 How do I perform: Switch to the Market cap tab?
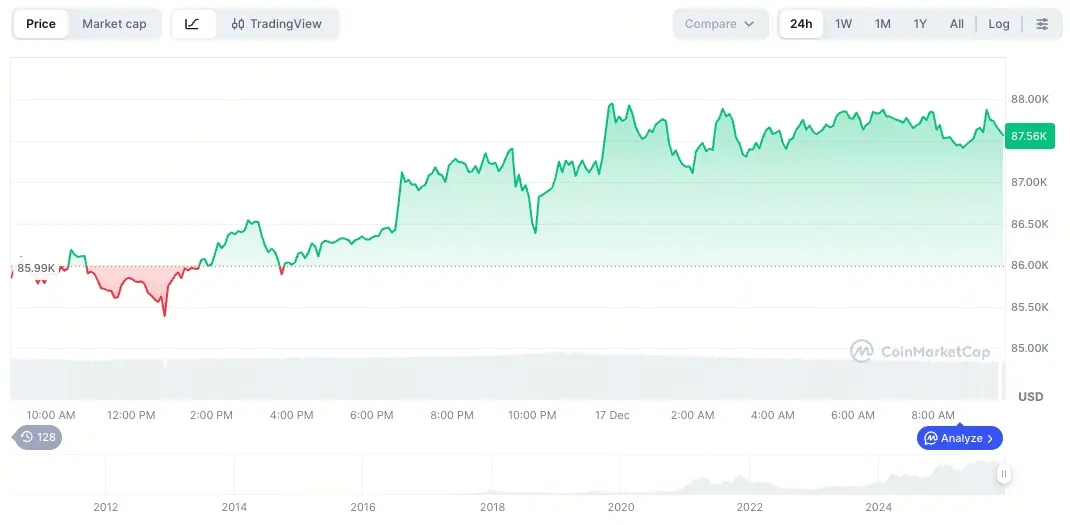(114, 24)
